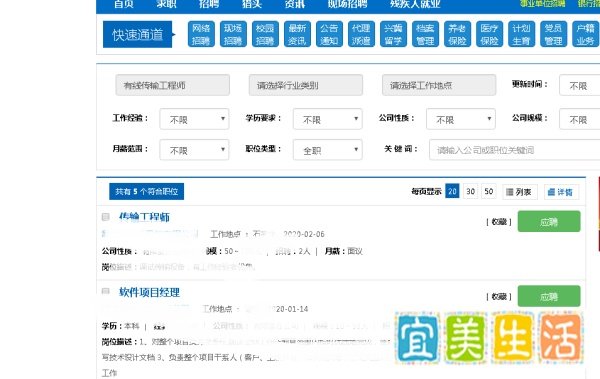Open the 公司规模 dropdown
The height and width of the screenshot is (379, 600).
click(x=579, y=119)
